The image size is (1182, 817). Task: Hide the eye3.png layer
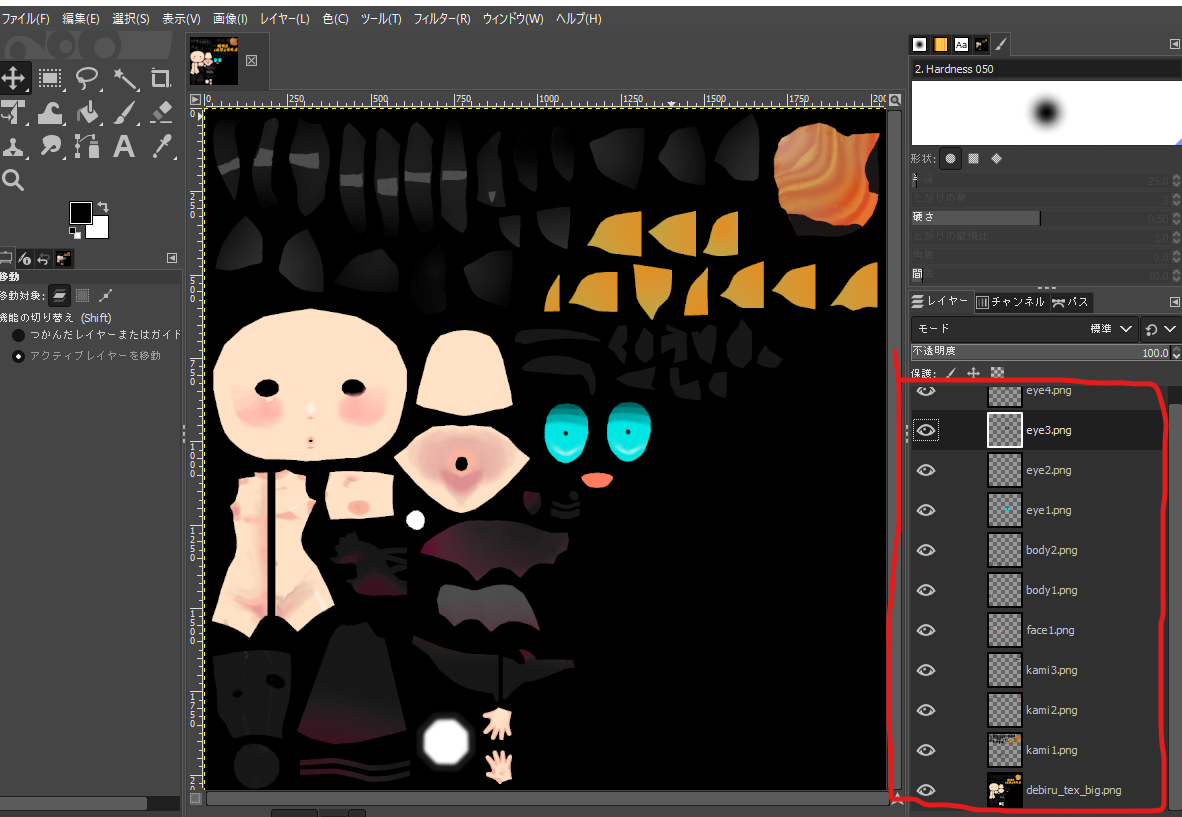[926, 430]
